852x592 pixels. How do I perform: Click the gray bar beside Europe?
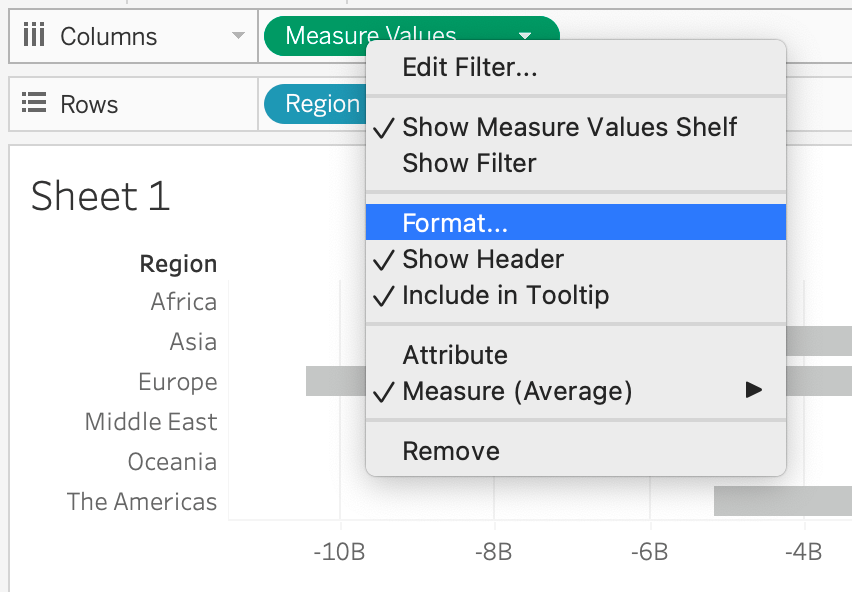point(330,381)
